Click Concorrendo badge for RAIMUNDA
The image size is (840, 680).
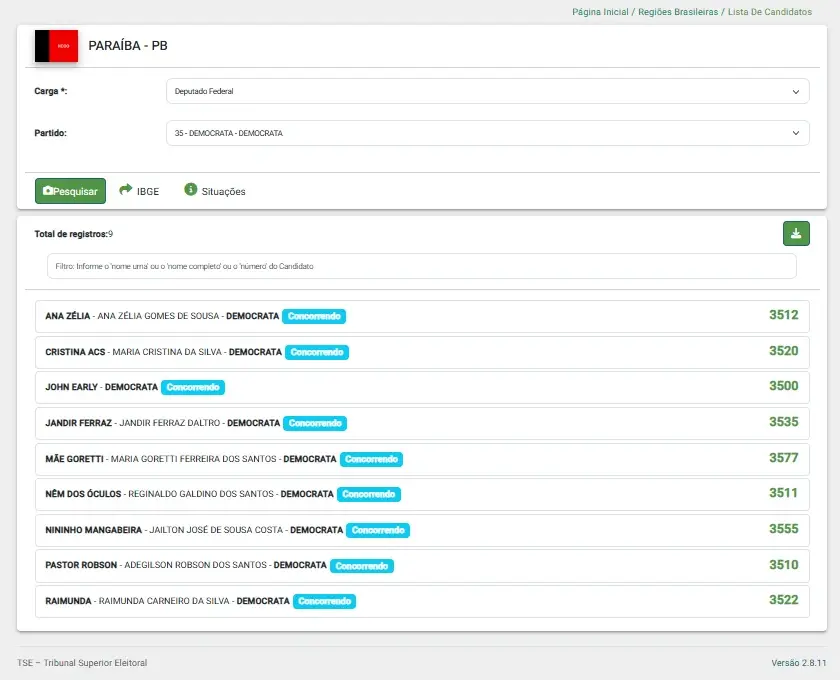(x=324, y=601)
